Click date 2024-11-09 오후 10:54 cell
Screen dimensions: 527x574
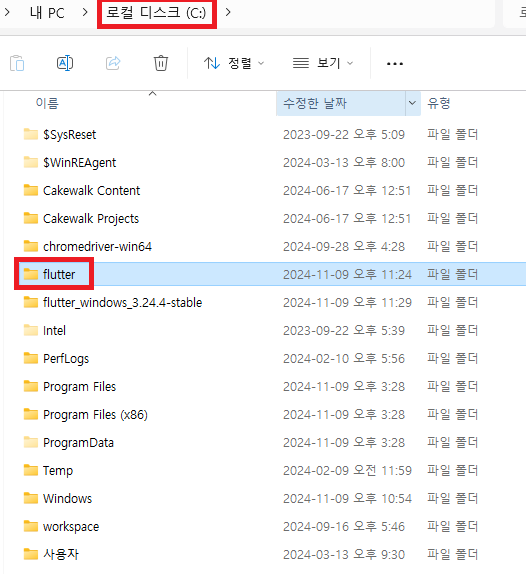point(347,498)
